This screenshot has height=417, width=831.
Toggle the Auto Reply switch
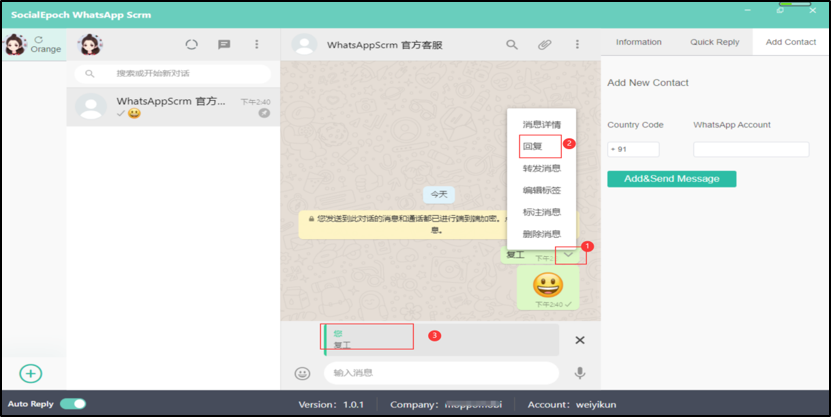73,404
